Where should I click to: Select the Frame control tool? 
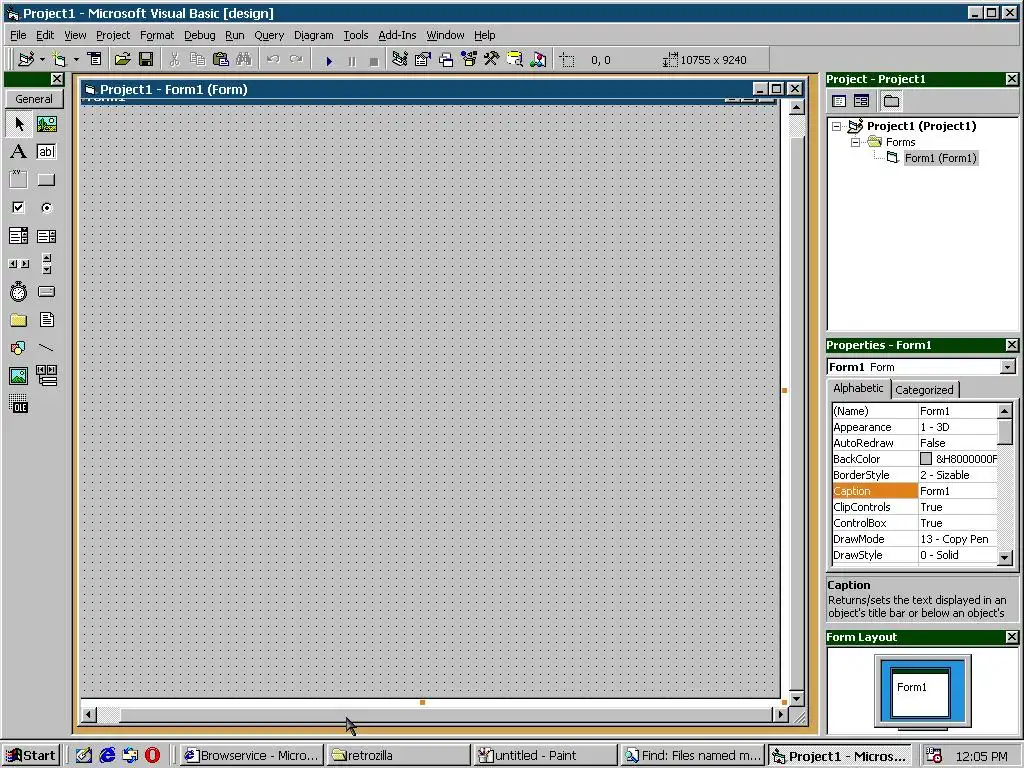click(x=19, y=180)
